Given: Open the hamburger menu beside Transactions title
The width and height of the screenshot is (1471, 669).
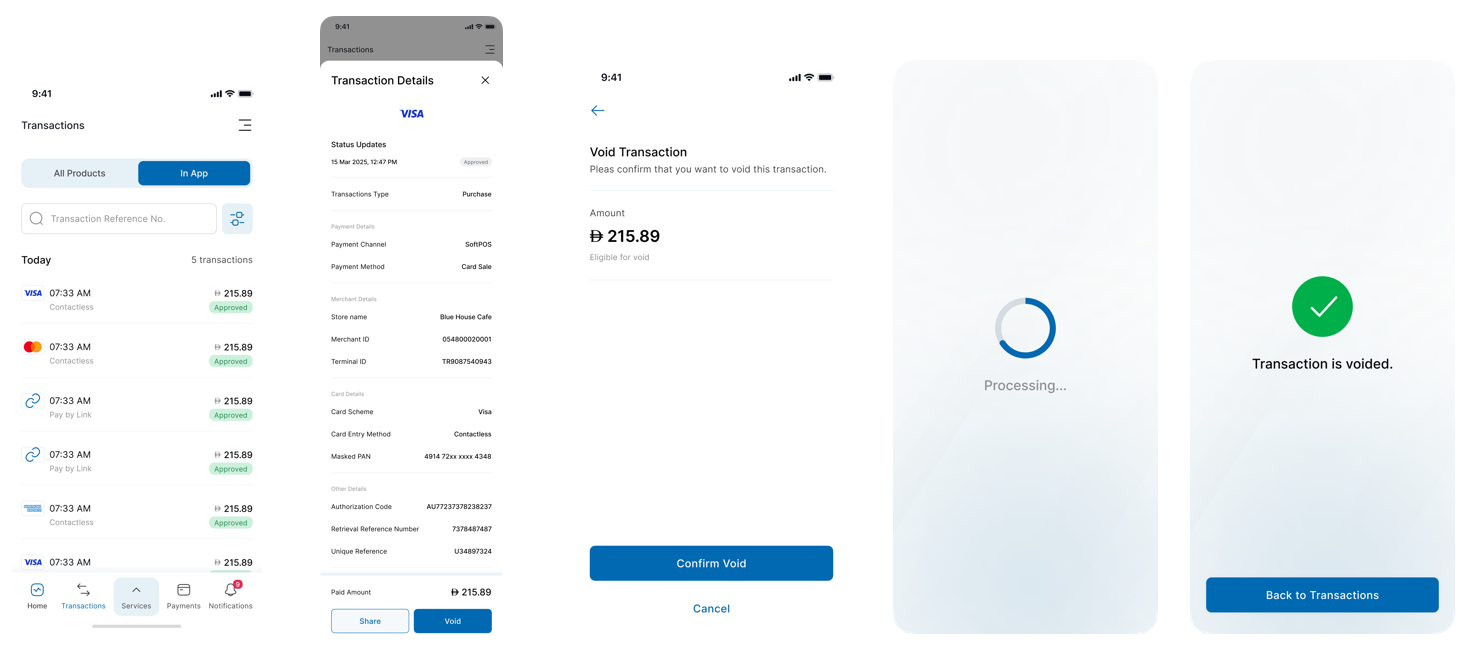Looking at the screenshot, I should pyautogui.click(x=245, y=125).
